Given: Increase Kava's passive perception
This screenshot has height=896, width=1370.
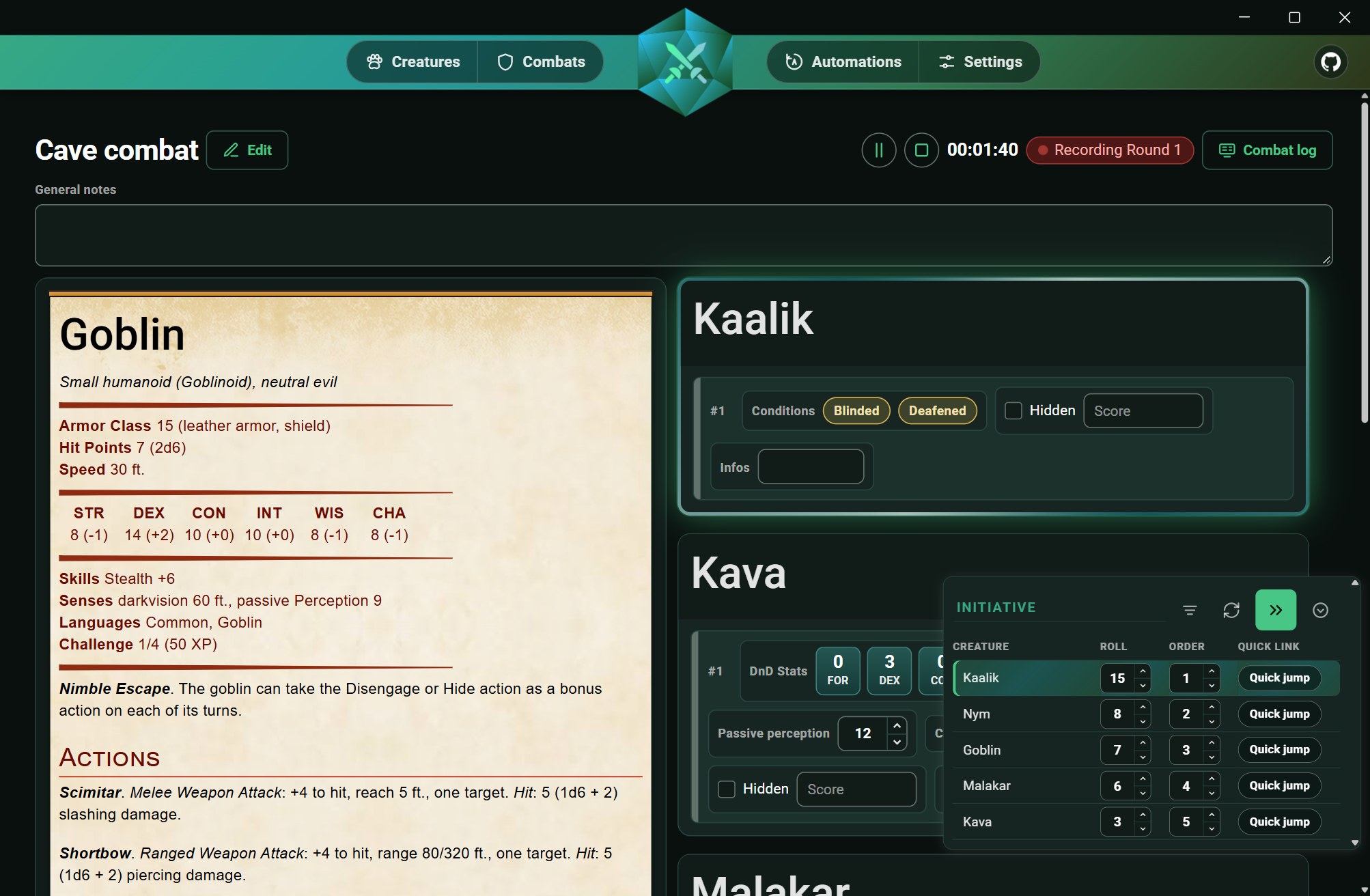Looking at the screenshot, I should pyautogui.click(x=897, y=726).
